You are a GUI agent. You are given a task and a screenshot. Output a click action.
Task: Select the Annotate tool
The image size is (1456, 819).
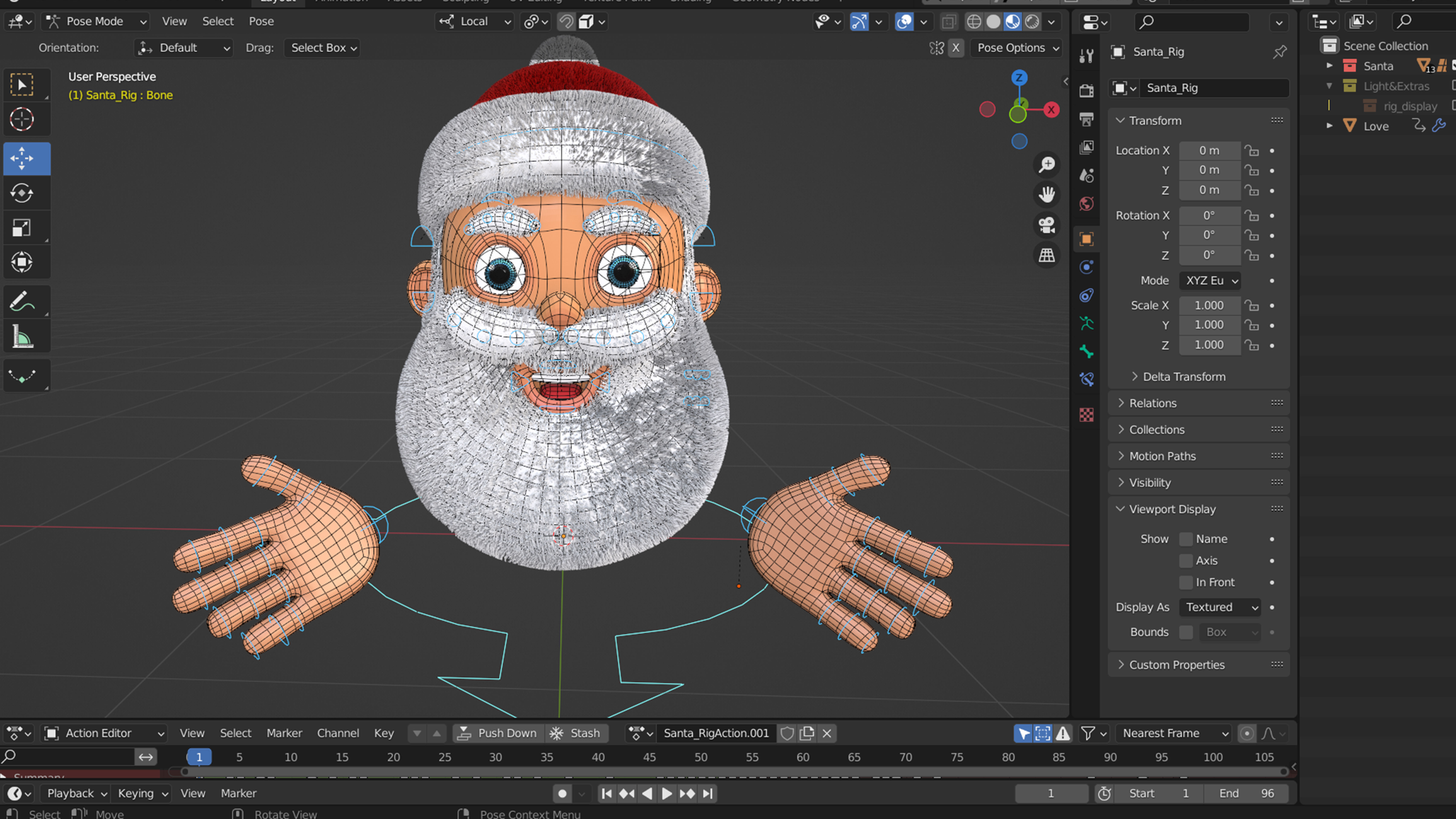pyautogui.click(x=22, y=302)
